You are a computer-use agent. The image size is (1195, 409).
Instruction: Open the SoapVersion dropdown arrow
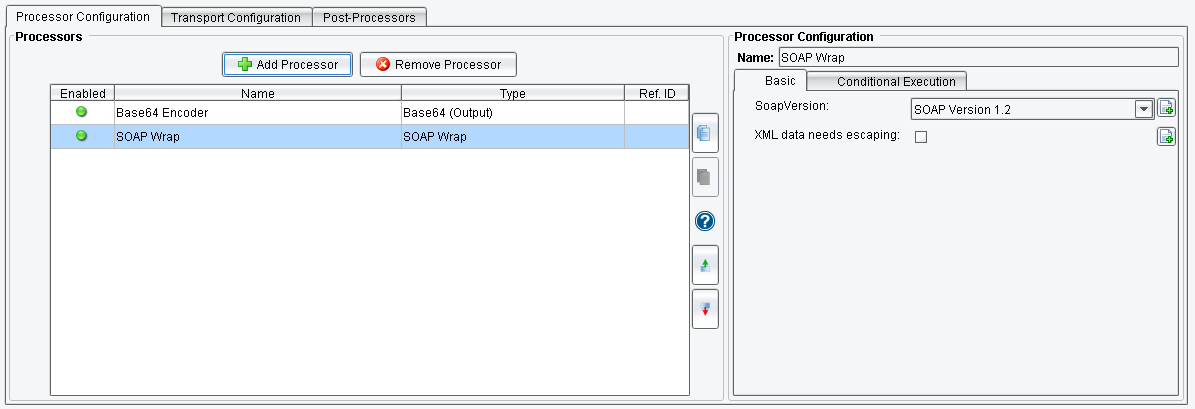pos(1144,109)
